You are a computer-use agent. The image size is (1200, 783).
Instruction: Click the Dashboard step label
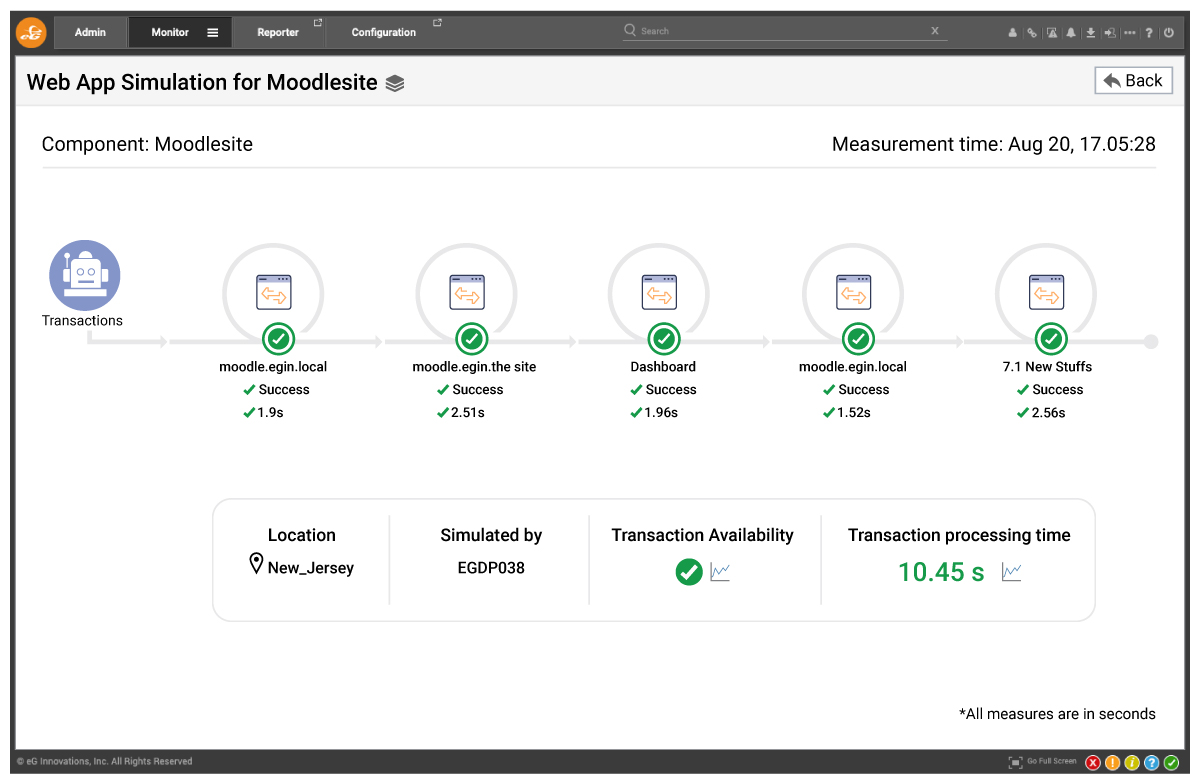pos(663,367)
